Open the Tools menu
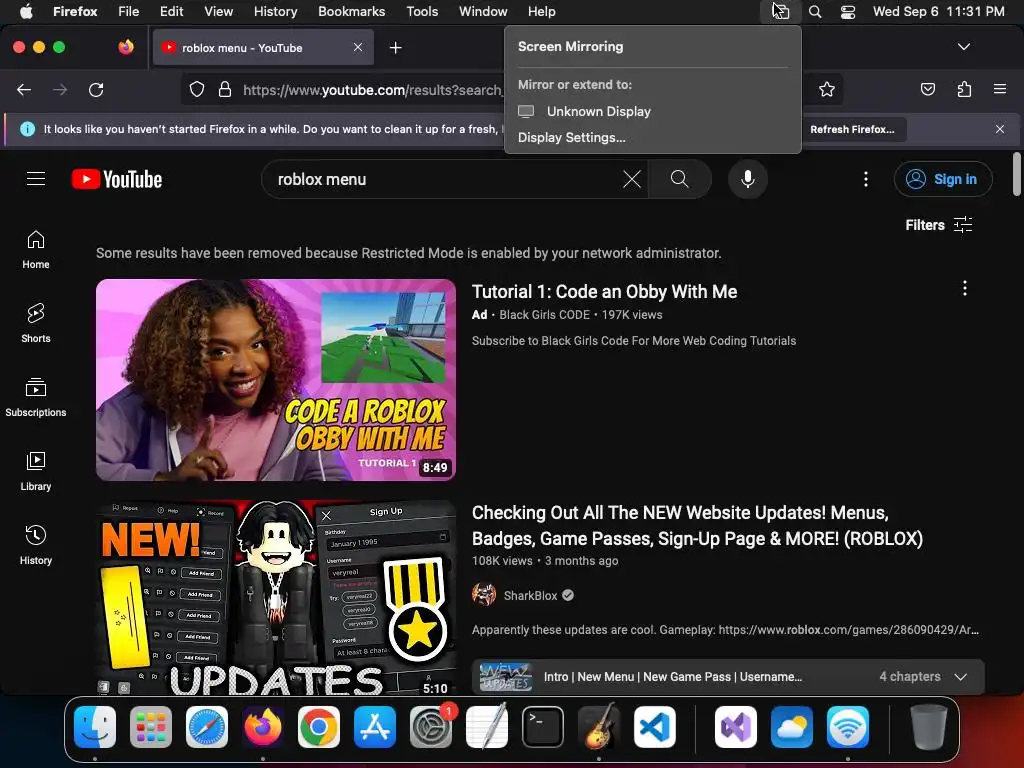Image resolution: width=1024 pixels, height=768 pixels. pyautogui.click(x=422, y=12)
